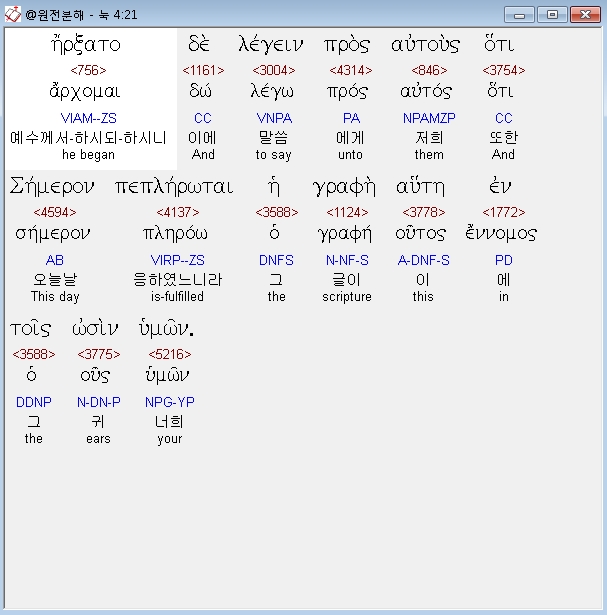Screen dimensions: 607x615
Task: Click the gloss "ears"
Action: click(x=98, y=439)
